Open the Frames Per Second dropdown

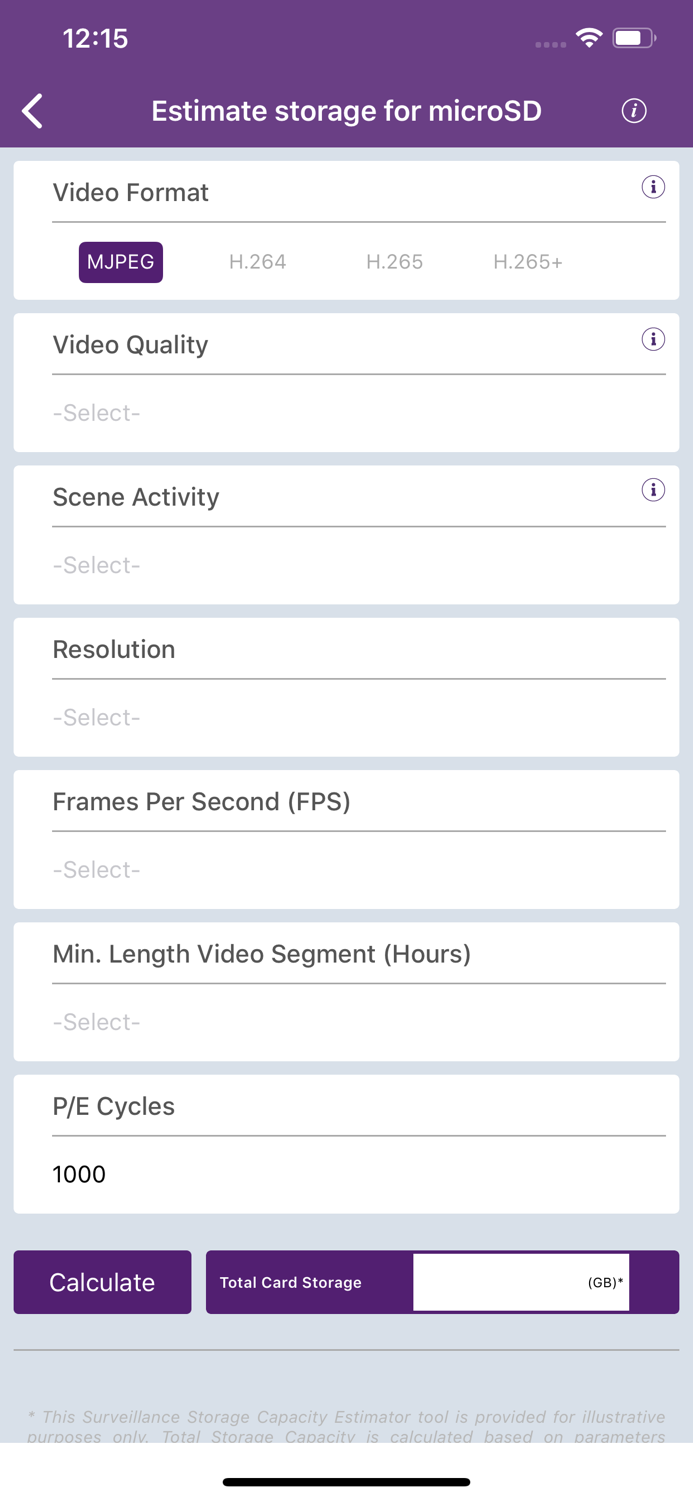(346, 870)
